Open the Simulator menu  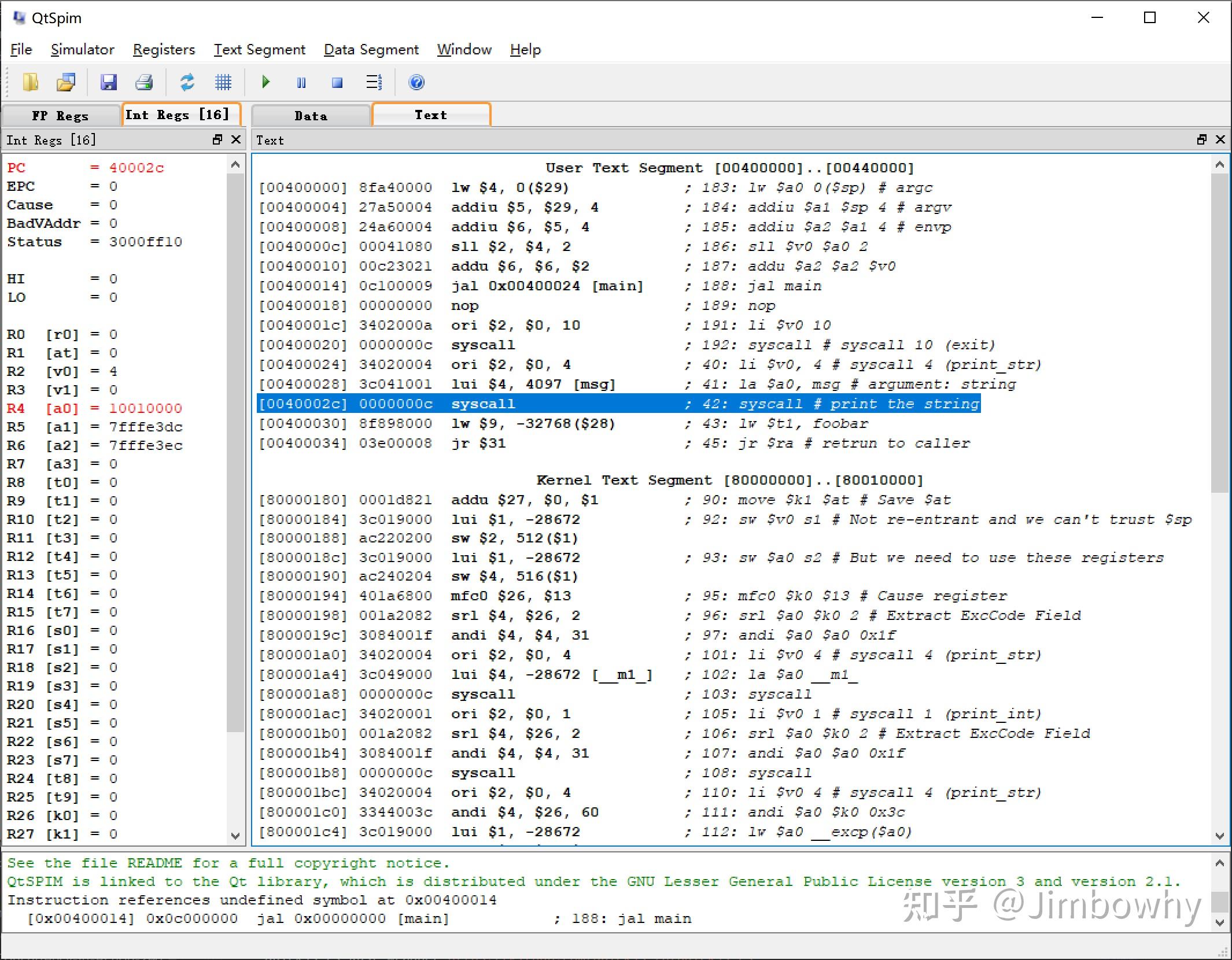pos(82,50)
